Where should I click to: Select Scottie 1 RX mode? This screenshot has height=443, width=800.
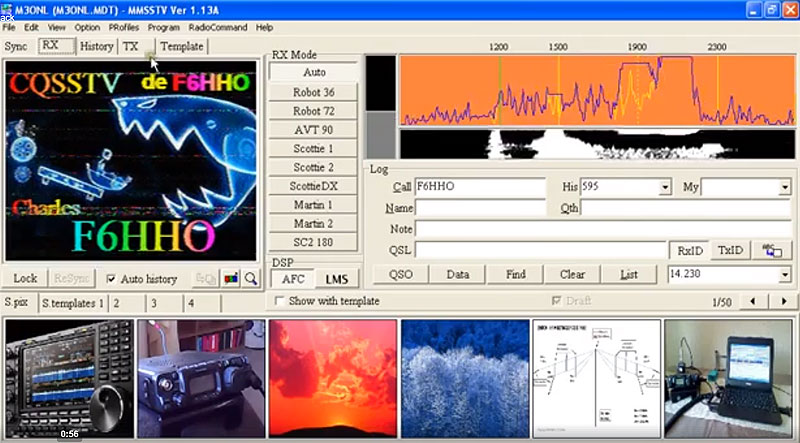[313, 148]
